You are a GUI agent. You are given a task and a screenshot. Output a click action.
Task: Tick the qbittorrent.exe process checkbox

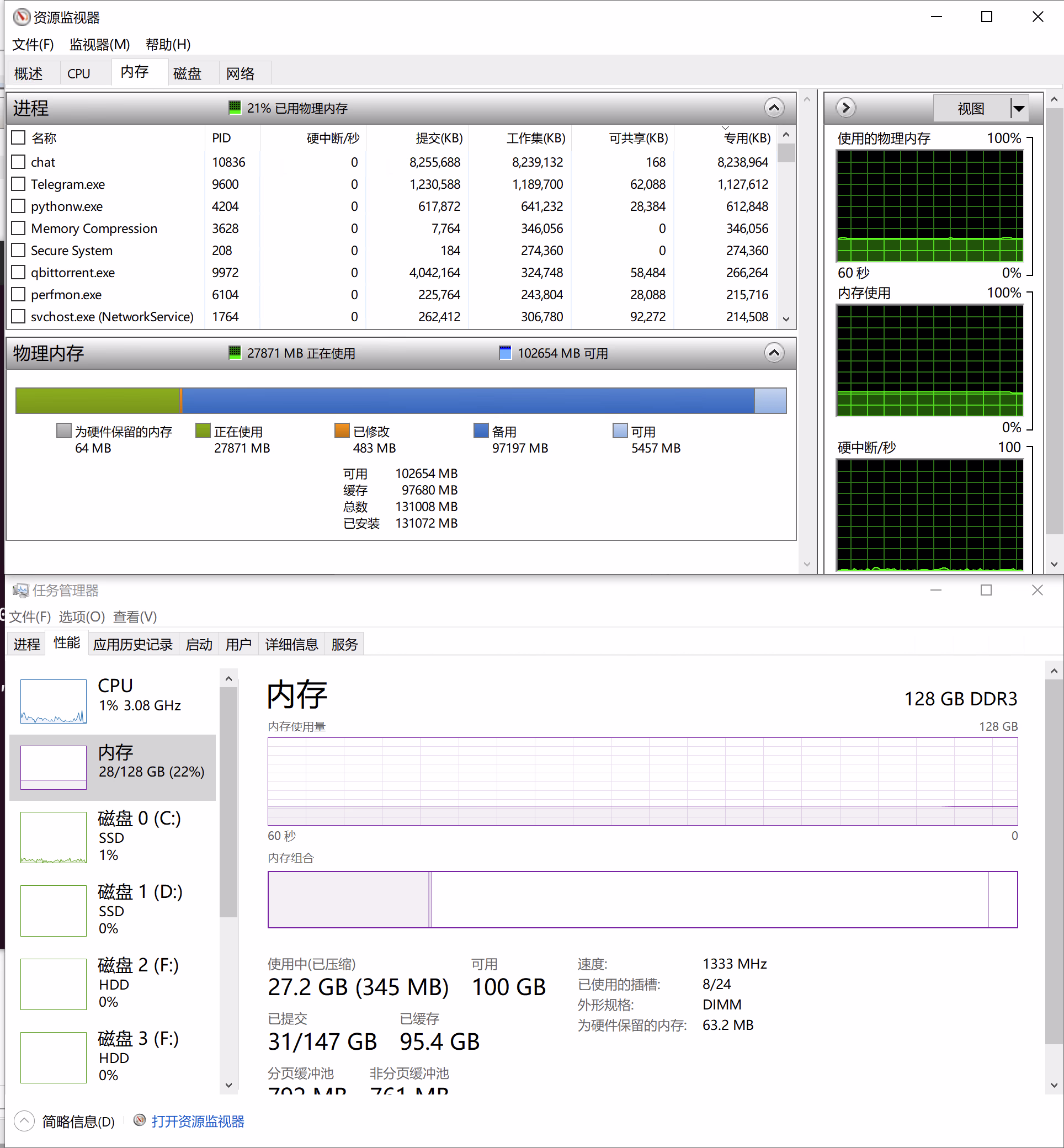point(18,272)
